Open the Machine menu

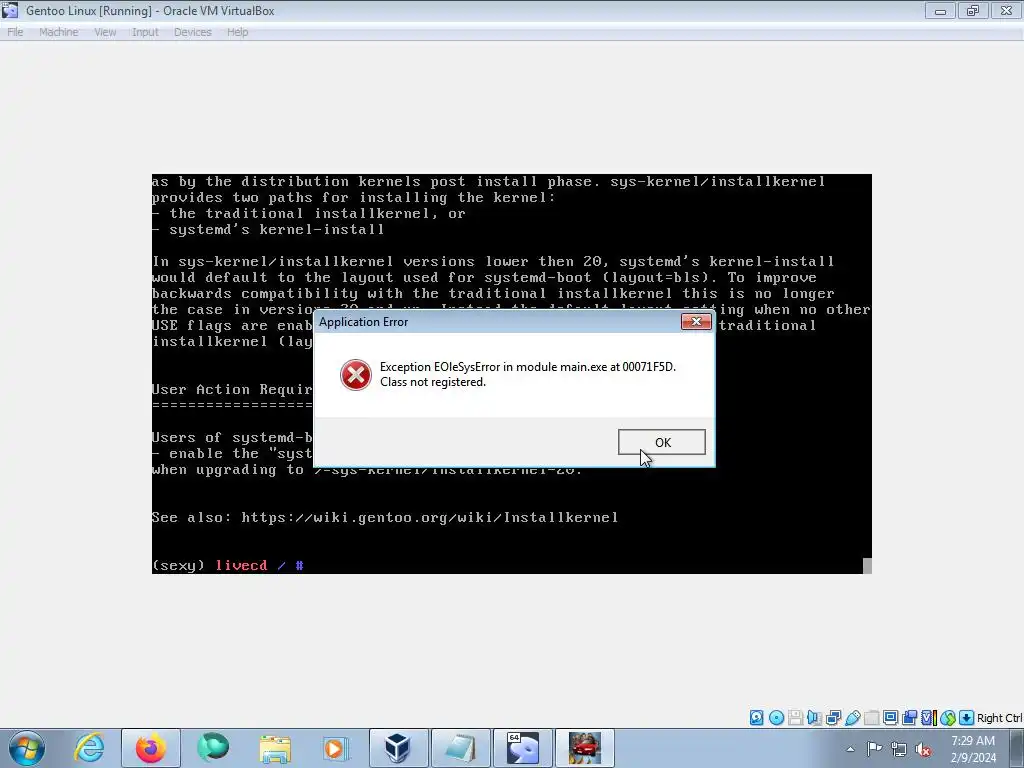point(59,32)
